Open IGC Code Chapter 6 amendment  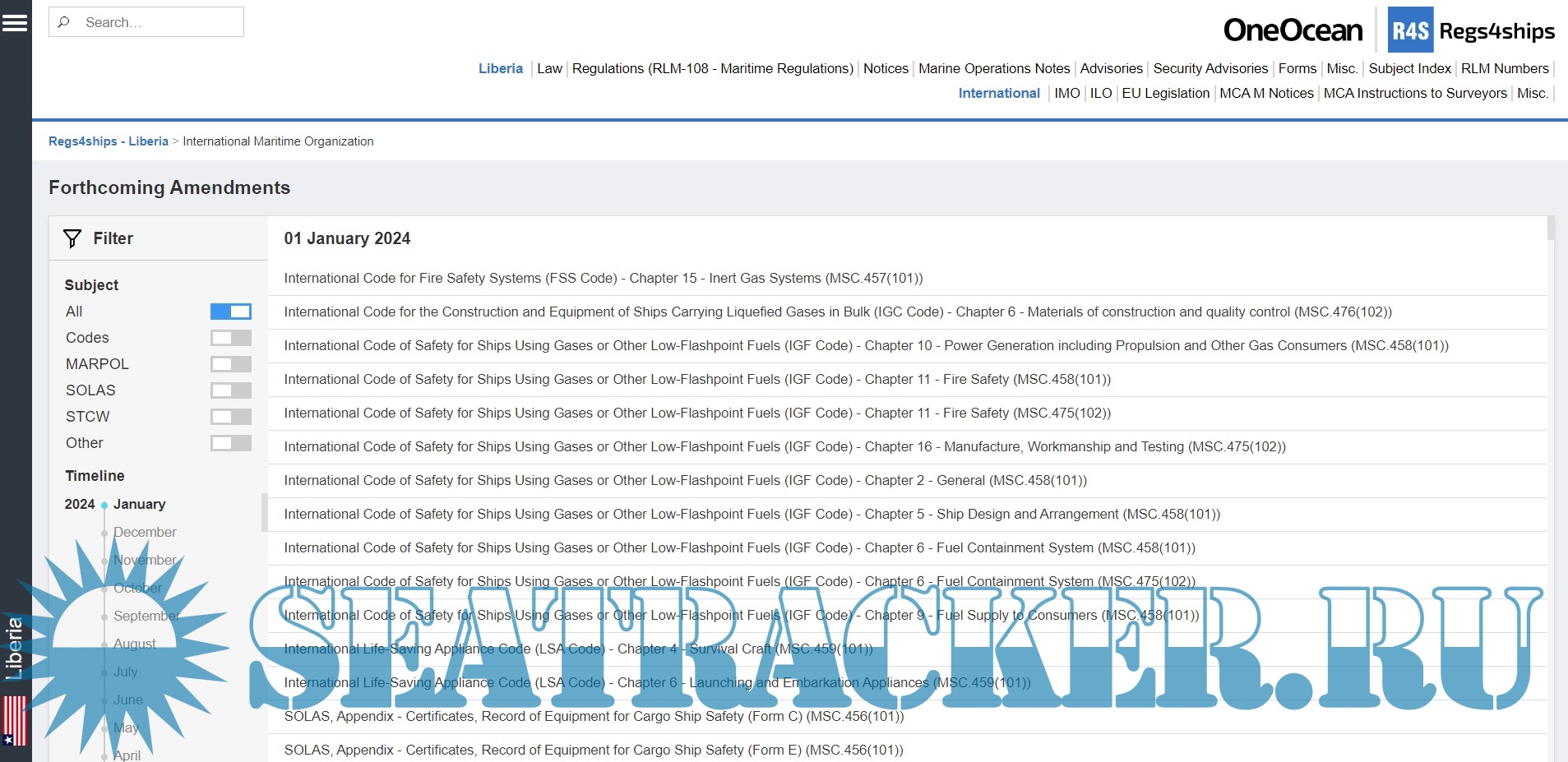tap(837, 312)
